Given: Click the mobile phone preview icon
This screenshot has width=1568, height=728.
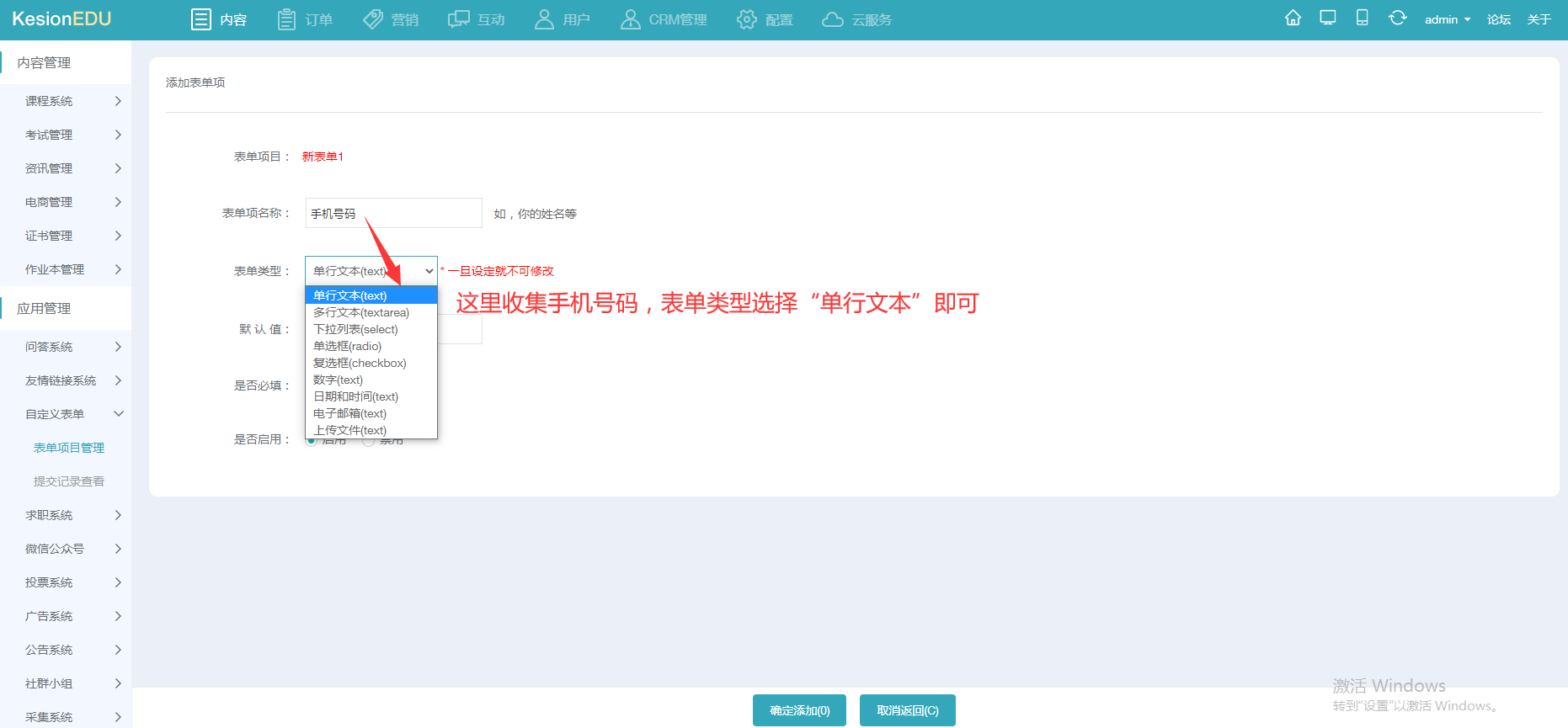Looking at the screenshot, I should point(1362,19).
